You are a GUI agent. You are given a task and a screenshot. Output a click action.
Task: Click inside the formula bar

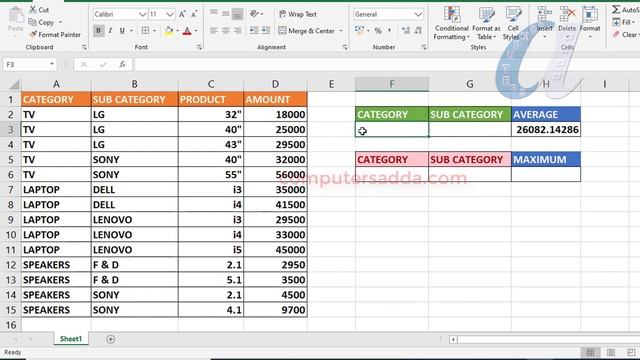[x=386, y=64]
